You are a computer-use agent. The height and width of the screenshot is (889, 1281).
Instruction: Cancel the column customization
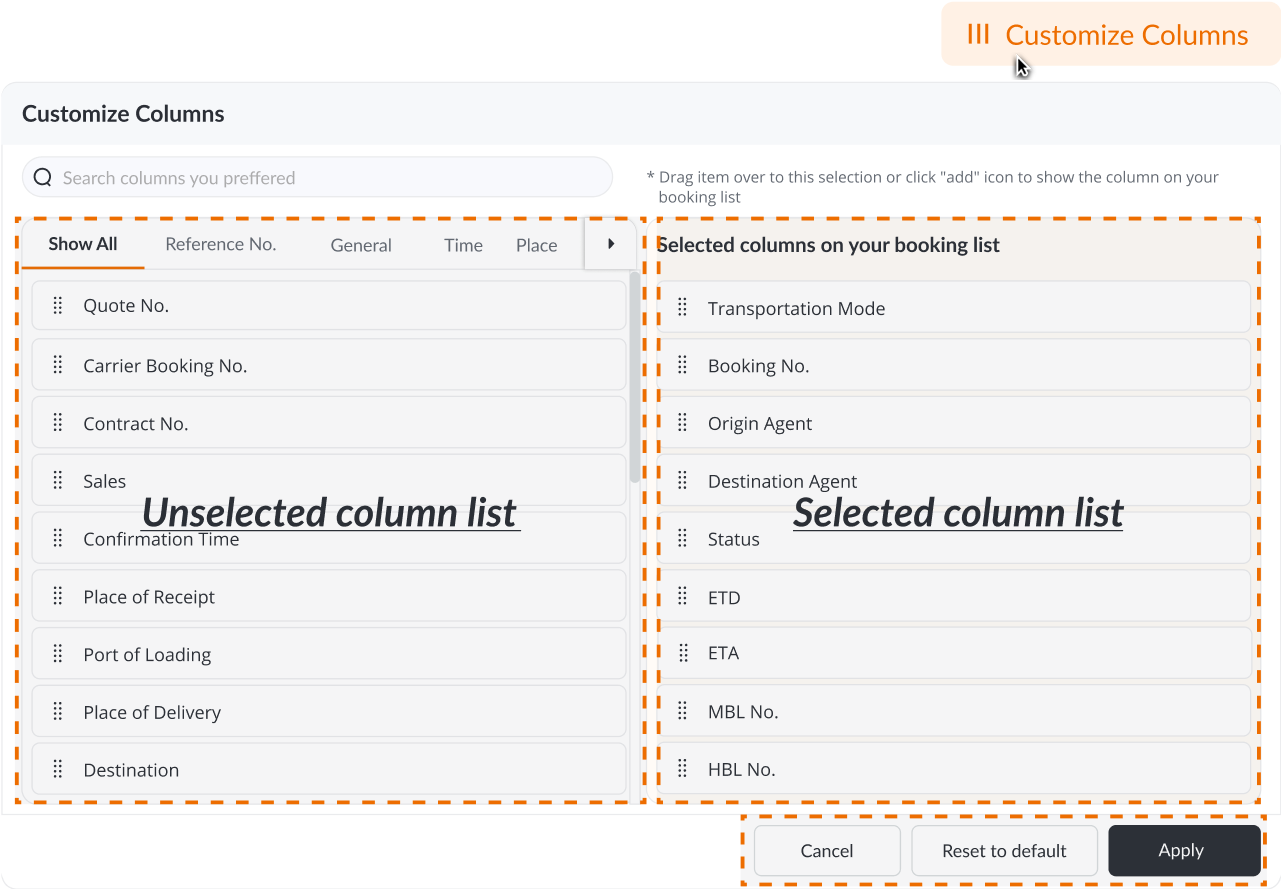coord(826,851)
